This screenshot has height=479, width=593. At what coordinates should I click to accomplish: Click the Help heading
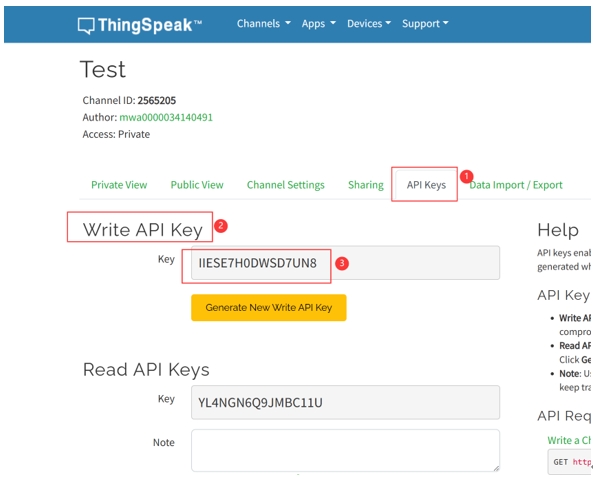point(558,230)
